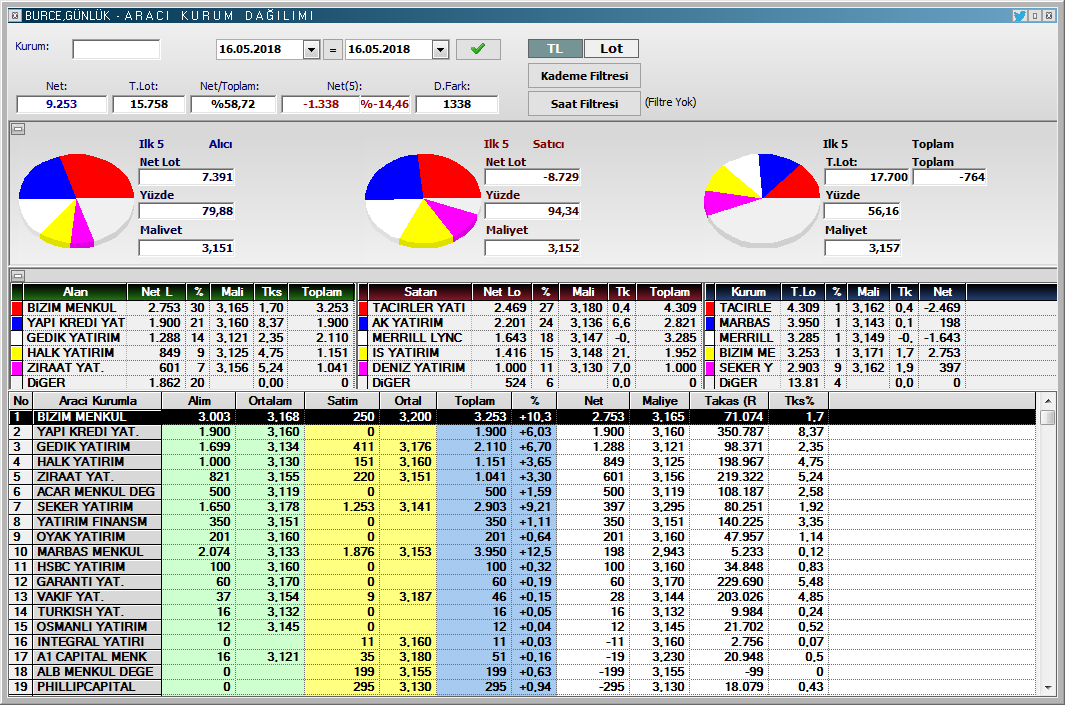
Task: Sort main table by Takas (R header
Action: (x=731, y=401)
